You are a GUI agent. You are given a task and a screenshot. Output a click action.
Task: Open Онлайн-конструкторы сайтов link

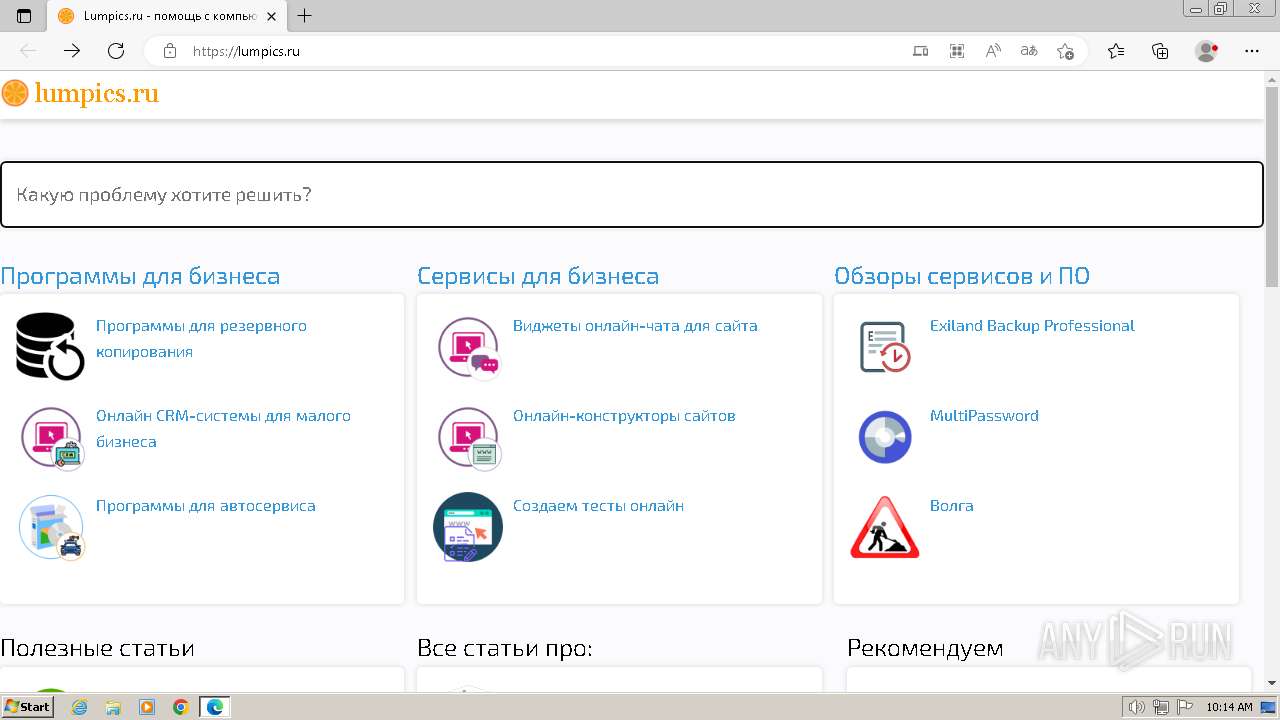click(624, 416)
